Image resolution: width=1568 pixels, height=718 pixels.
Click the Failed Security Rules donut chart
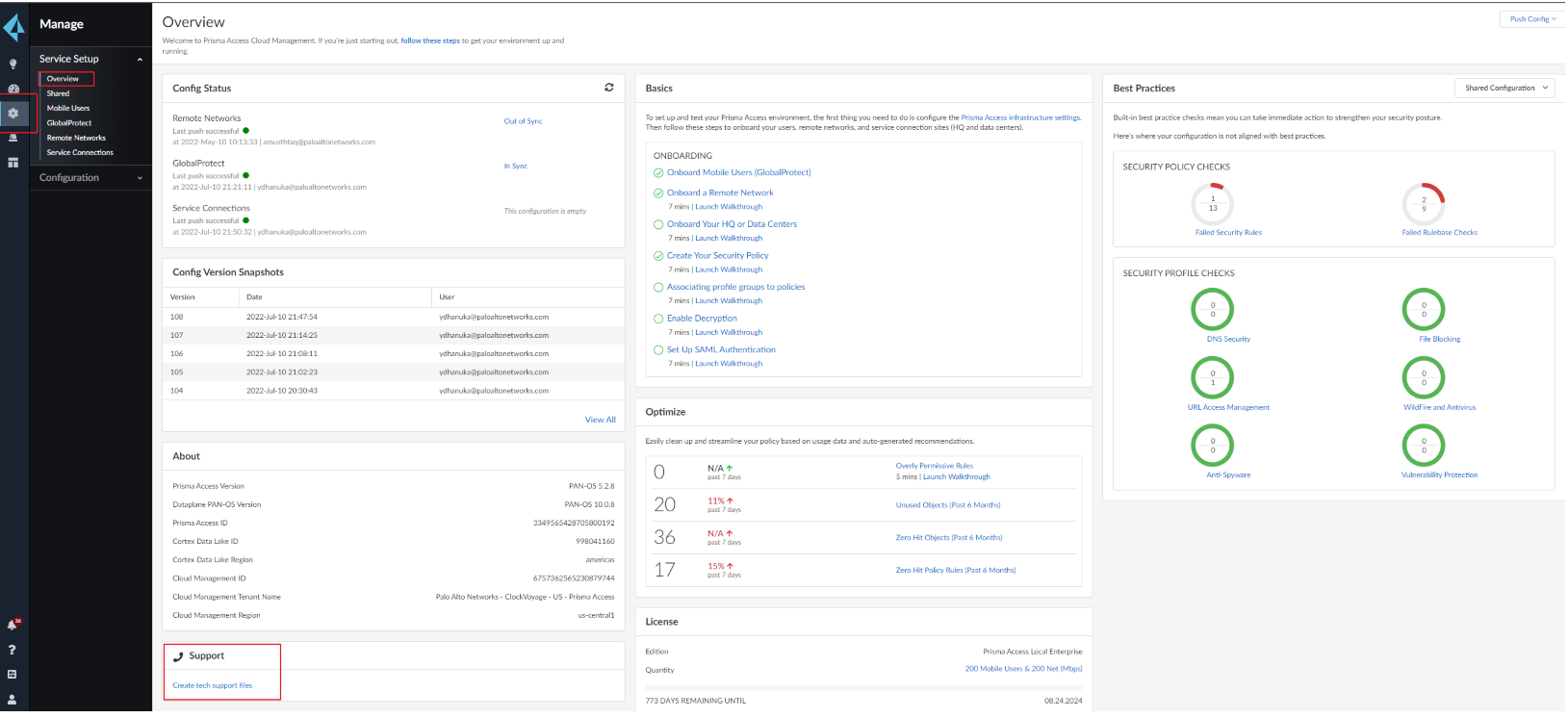[1212, 204]
